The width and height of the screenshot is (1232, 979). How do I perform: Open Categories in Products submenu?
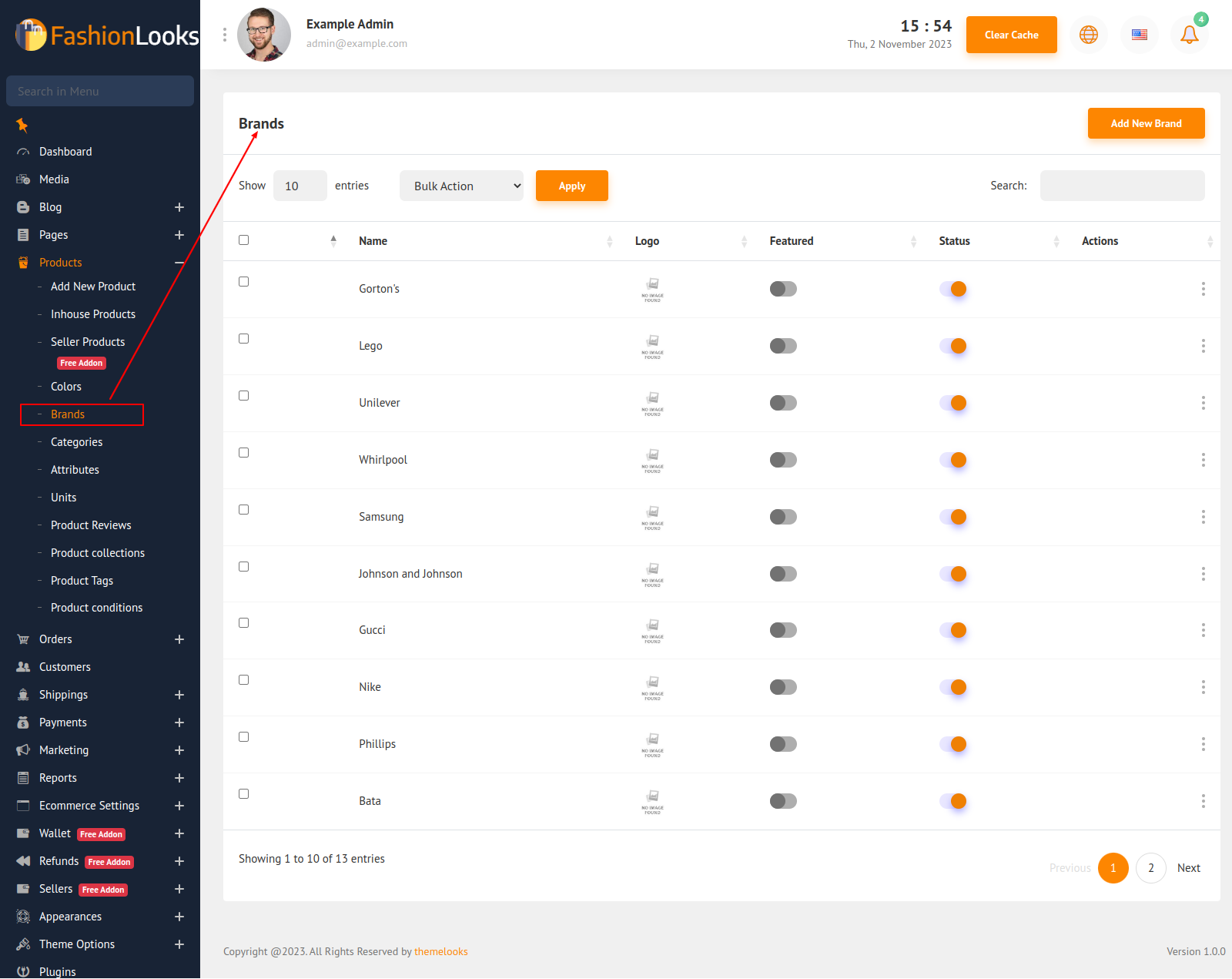tap(76, 442)
